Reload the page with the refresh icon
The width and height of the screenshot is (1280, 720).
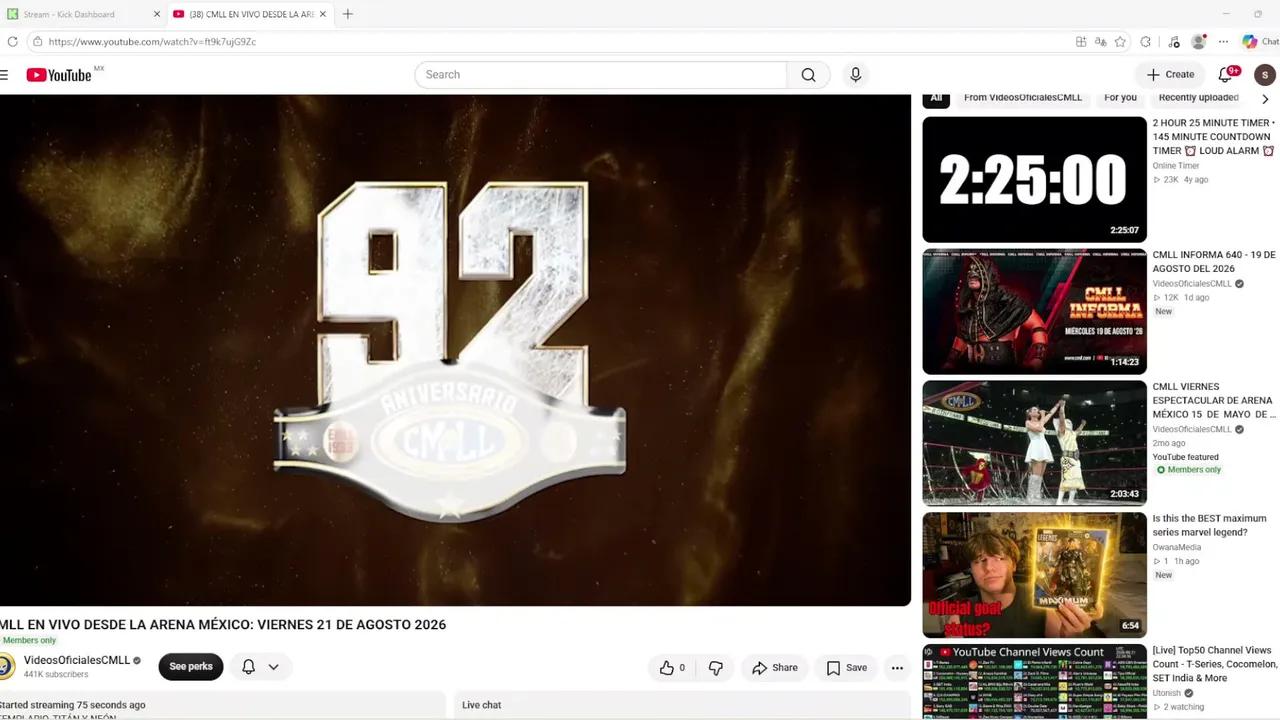12,42
